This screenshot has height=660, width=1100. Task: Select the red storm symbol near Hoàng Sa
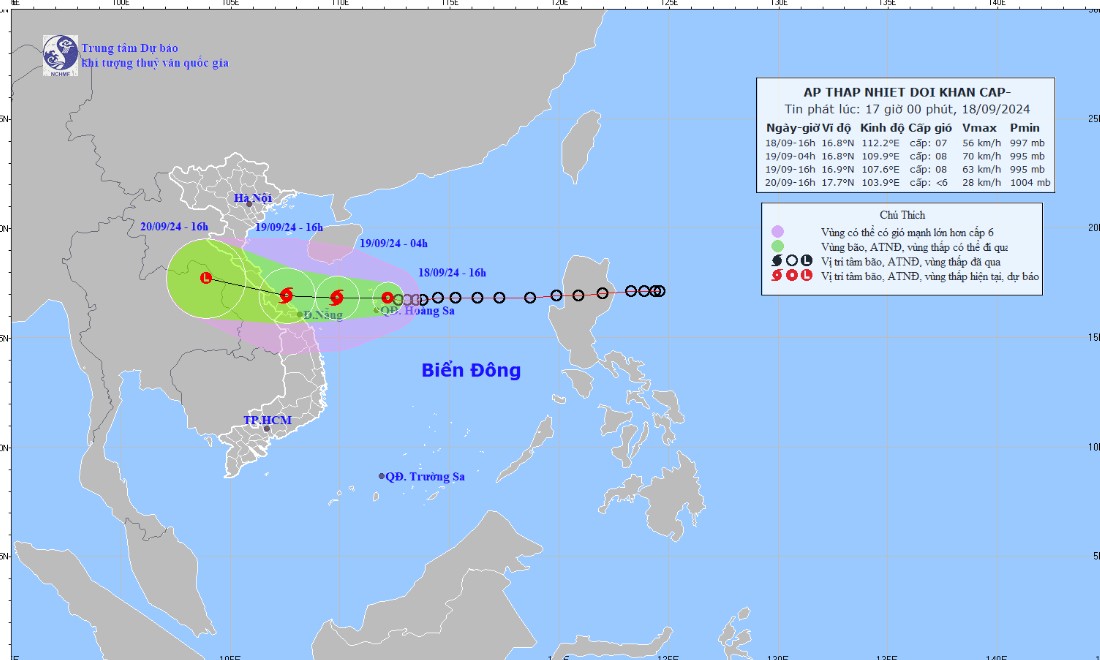pyautogui.click(x=387, y=297)
